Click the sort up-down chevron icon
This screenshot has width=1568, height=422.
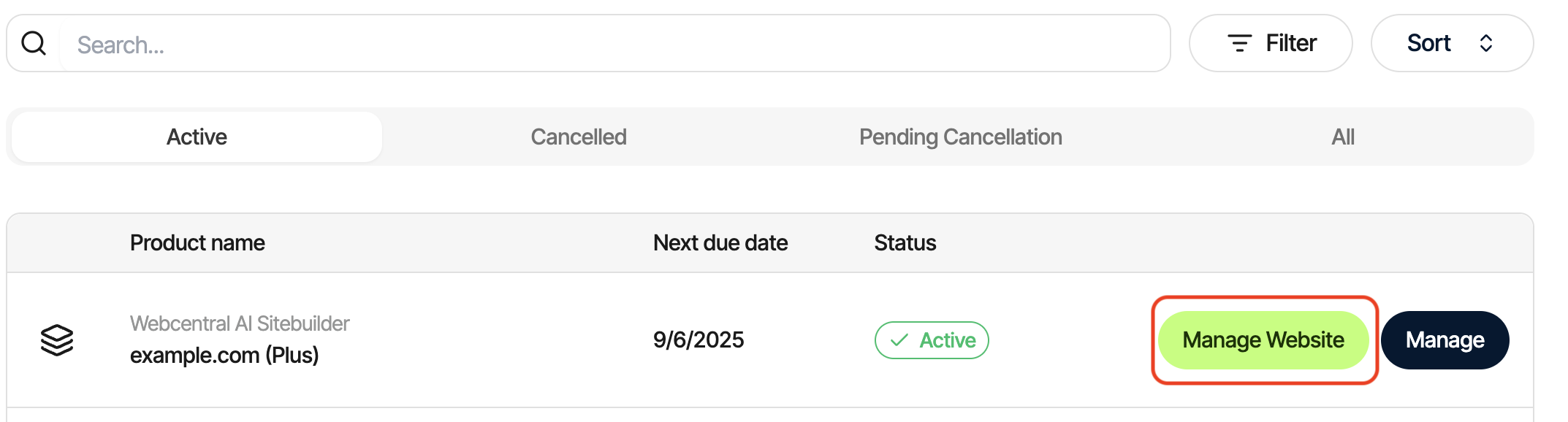1485,43
